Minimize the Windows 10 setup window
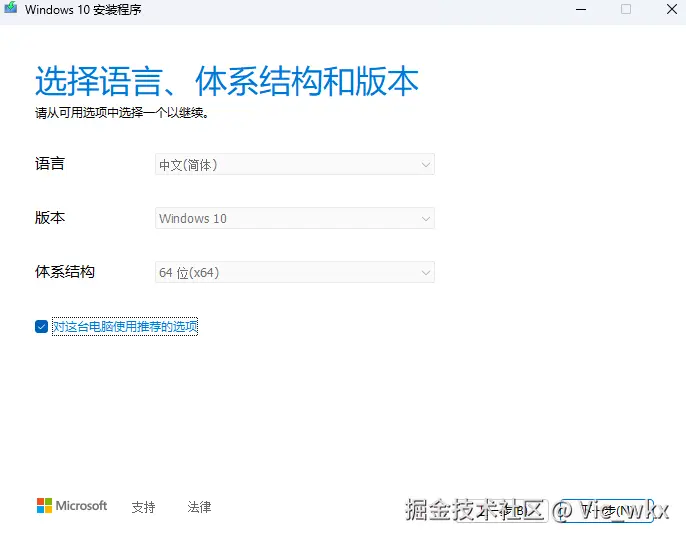The width and height of the screenshot is (686, 540). click(581, 9)
